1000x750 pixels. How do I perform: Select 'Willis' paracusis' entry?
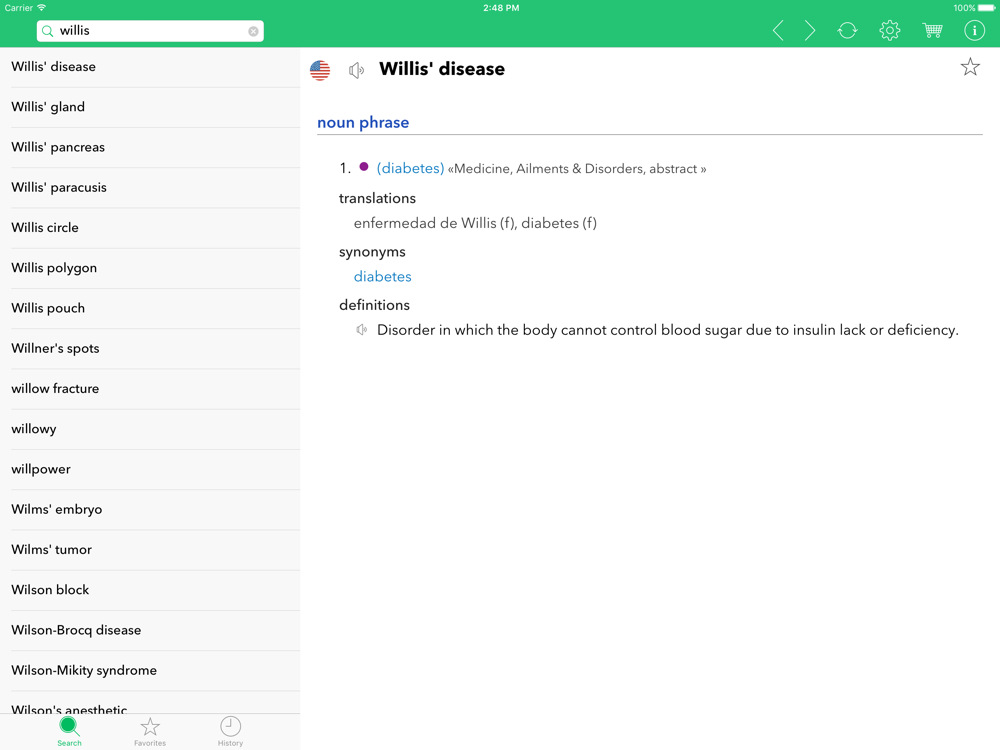coord(150,188)
